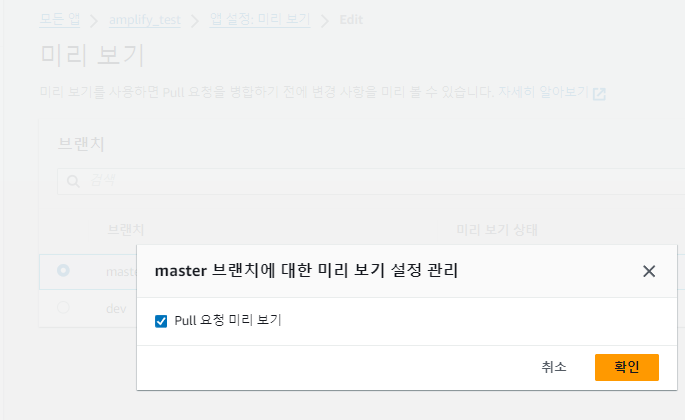This screenshot has width=685, height=420.
Task: Click the Edit breadcrumb item
Action: click(x=350, y=19)
